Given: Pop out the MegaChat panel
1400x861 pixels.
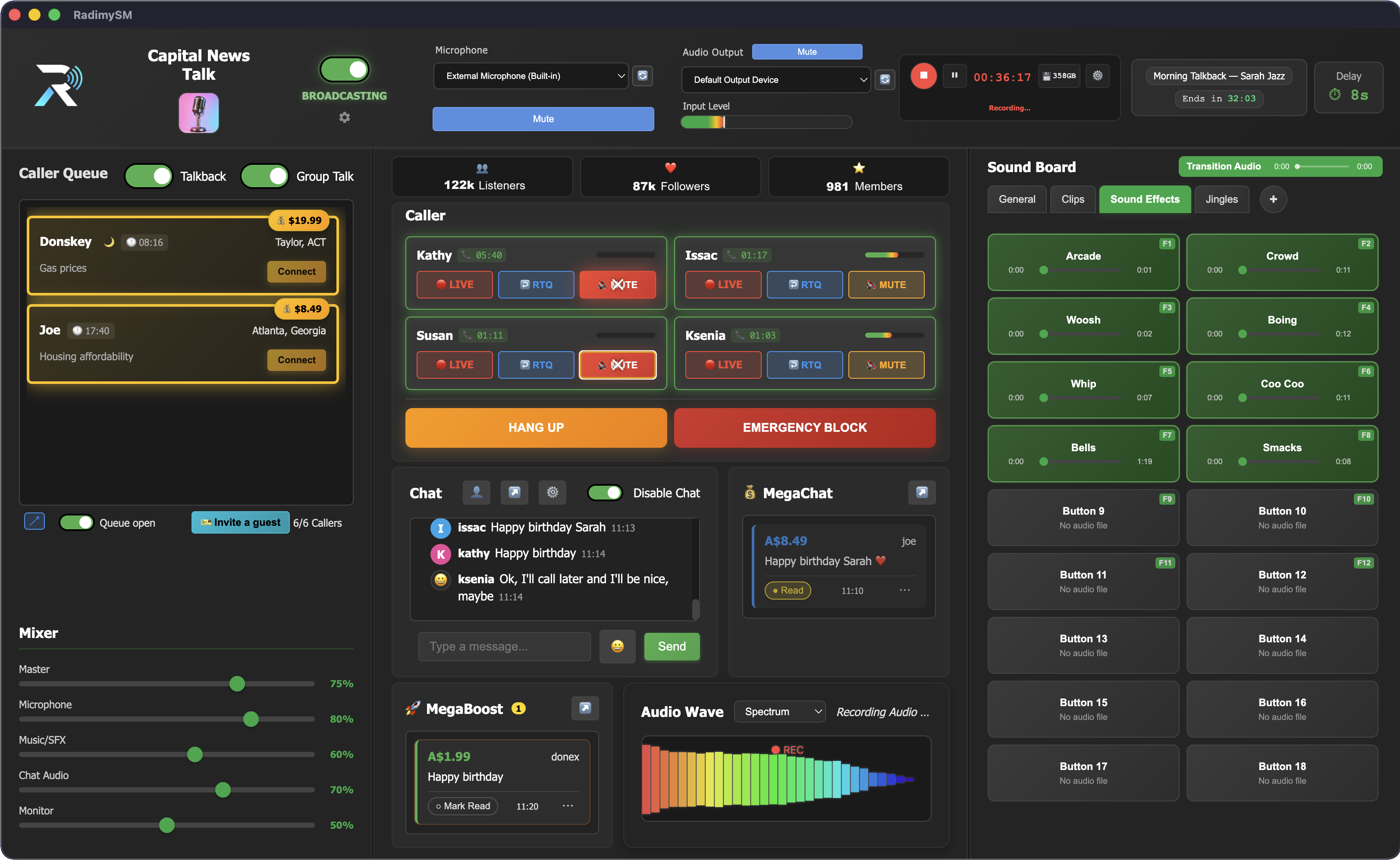Looking at the screenshot, I should coord(922,492).
